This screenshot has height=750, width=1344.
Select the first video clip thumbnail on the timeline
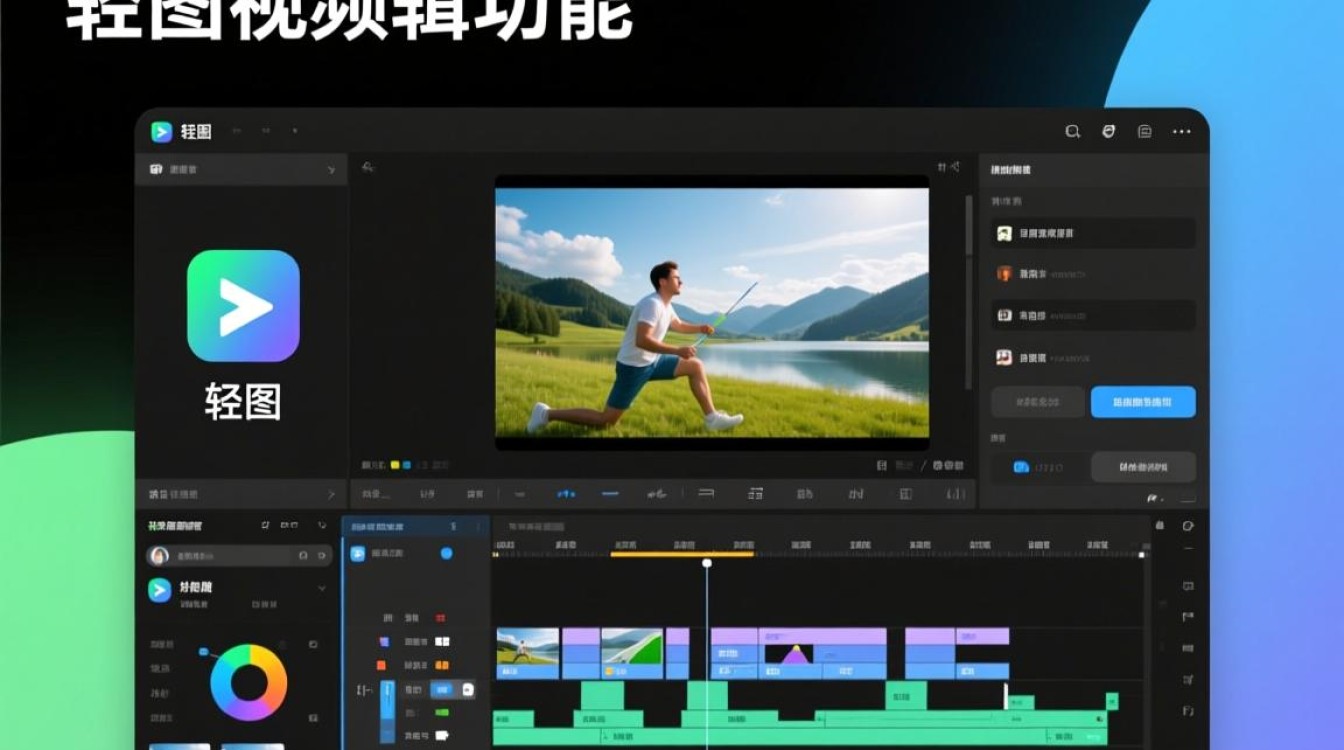click(x=528, y=646)
